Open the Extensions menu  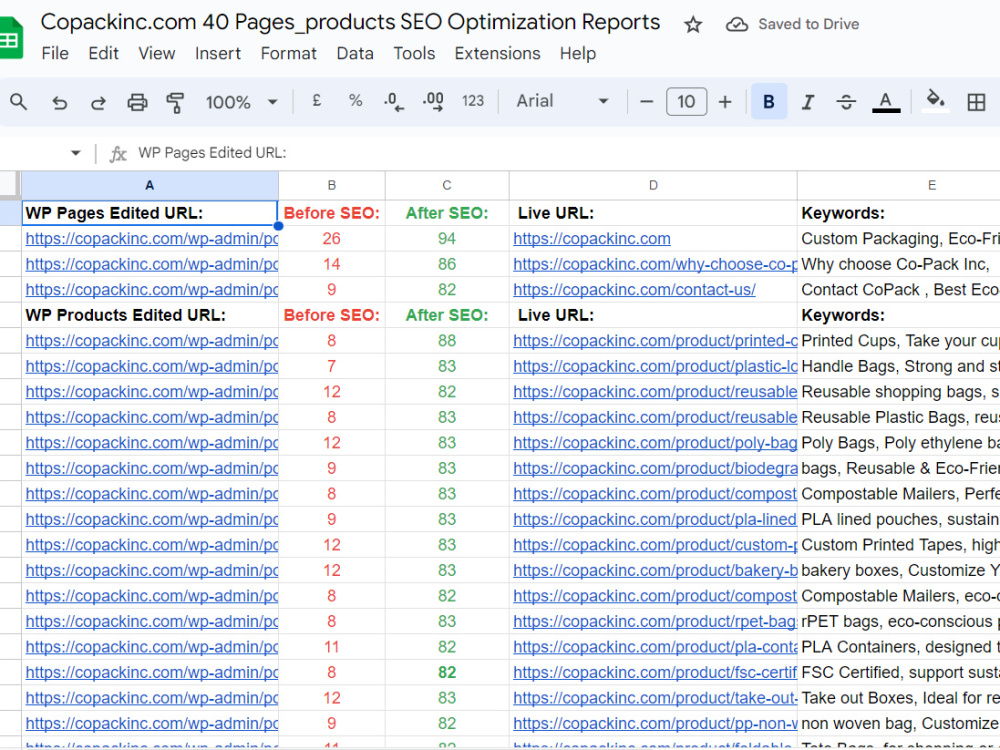(497, 54)
